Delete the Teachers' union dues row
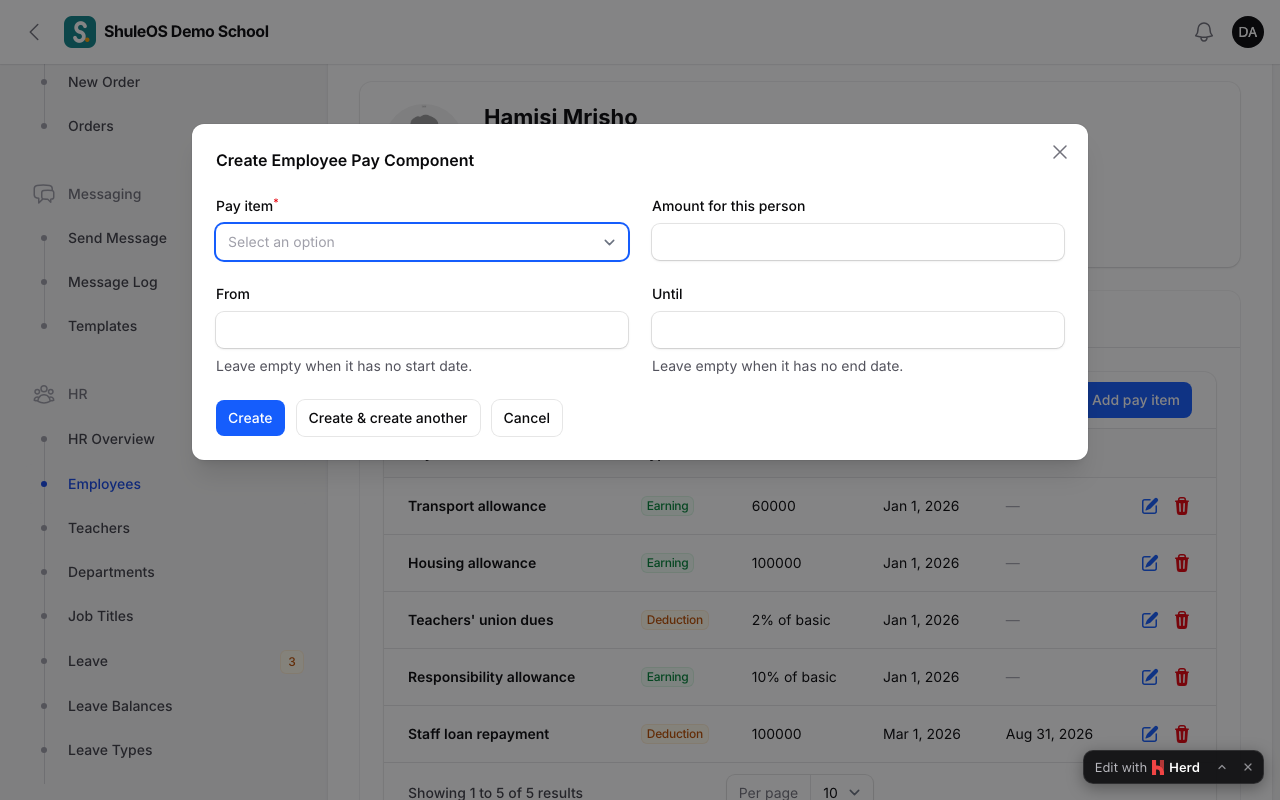1280x800 pixels. pos(1182,620)
